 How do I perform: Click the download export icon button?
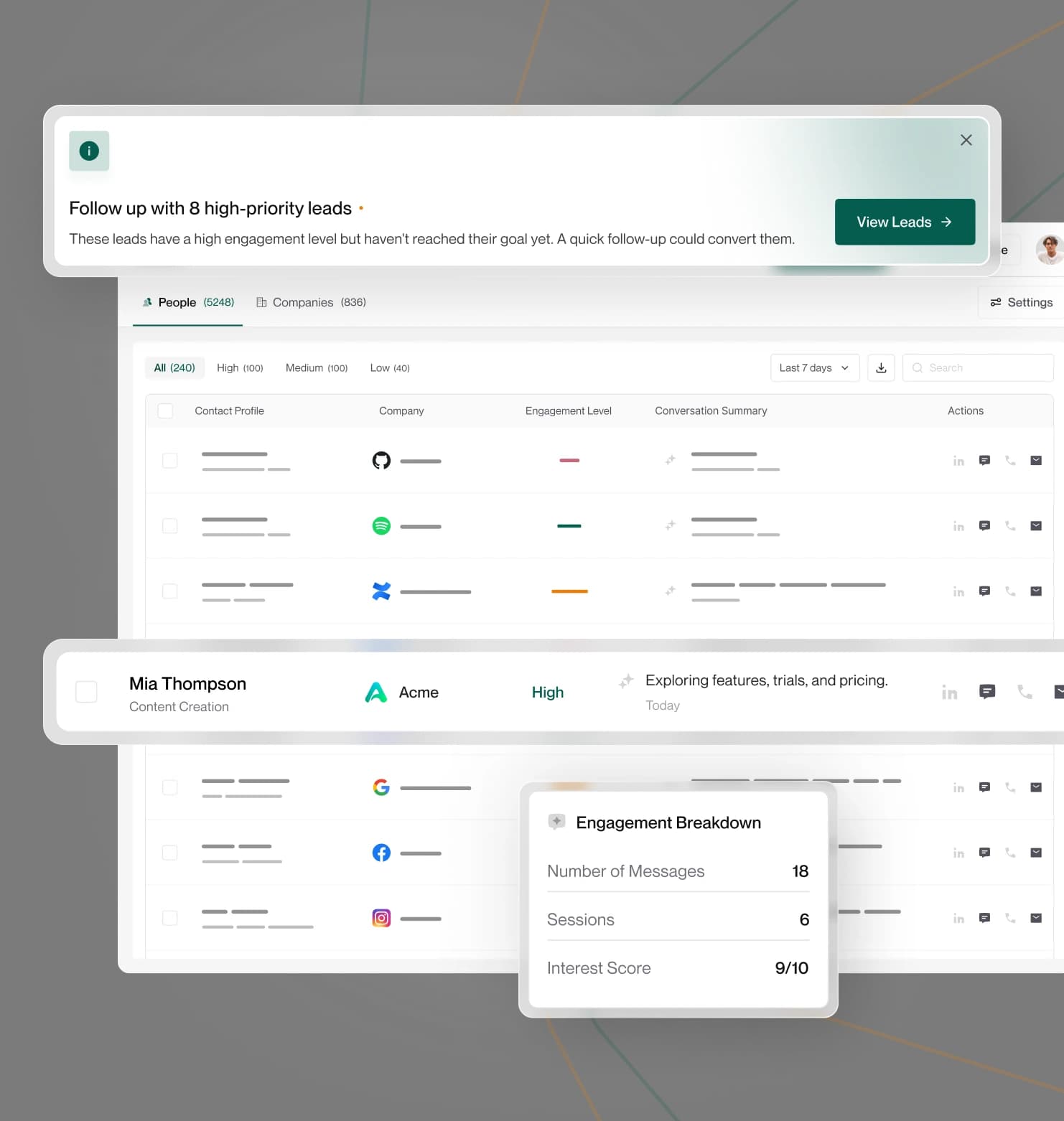tap(881, 367)
